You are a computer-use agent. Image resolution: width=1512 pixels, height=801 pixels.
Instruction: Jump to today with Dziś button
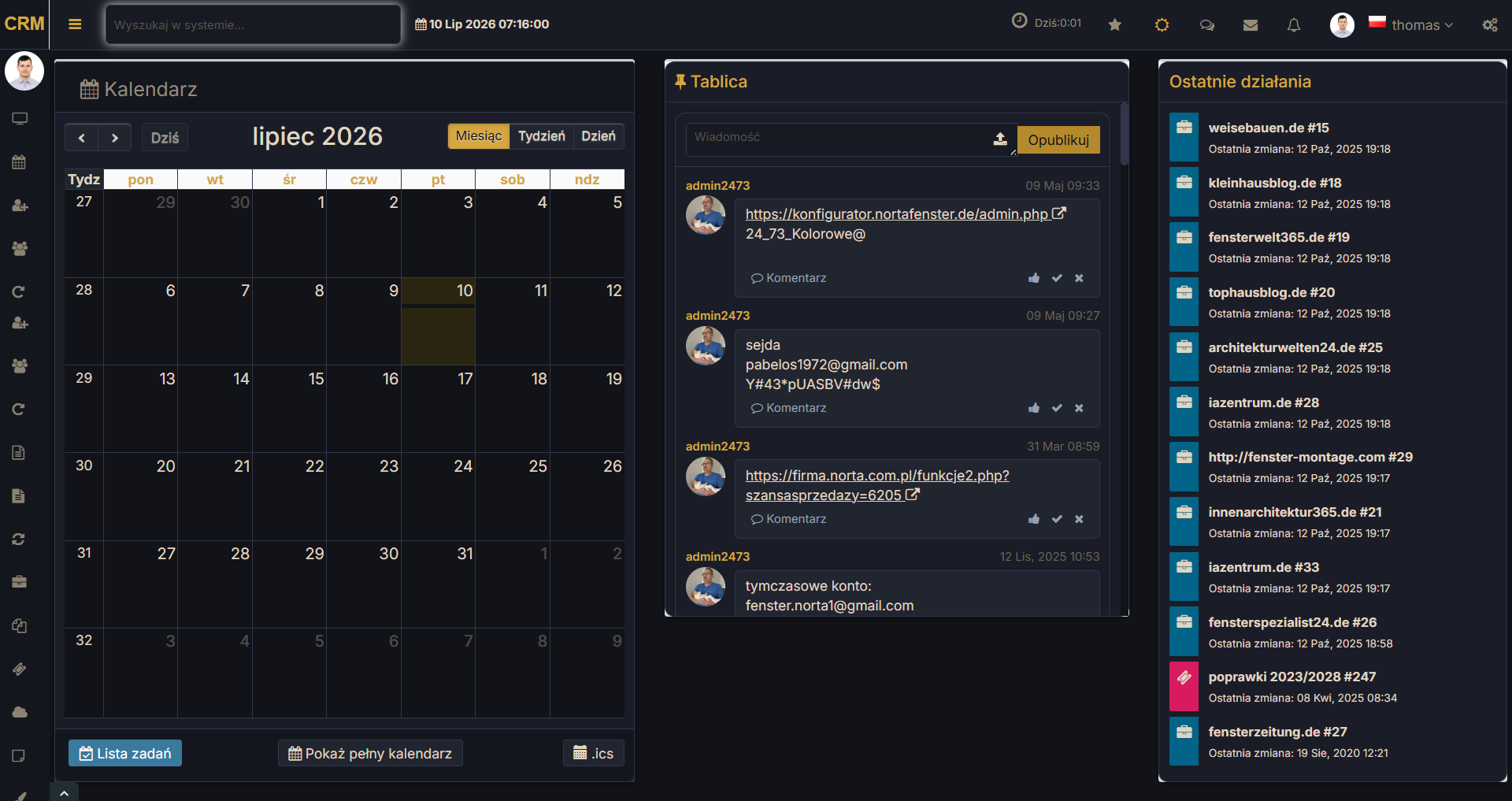pos(165,138)
